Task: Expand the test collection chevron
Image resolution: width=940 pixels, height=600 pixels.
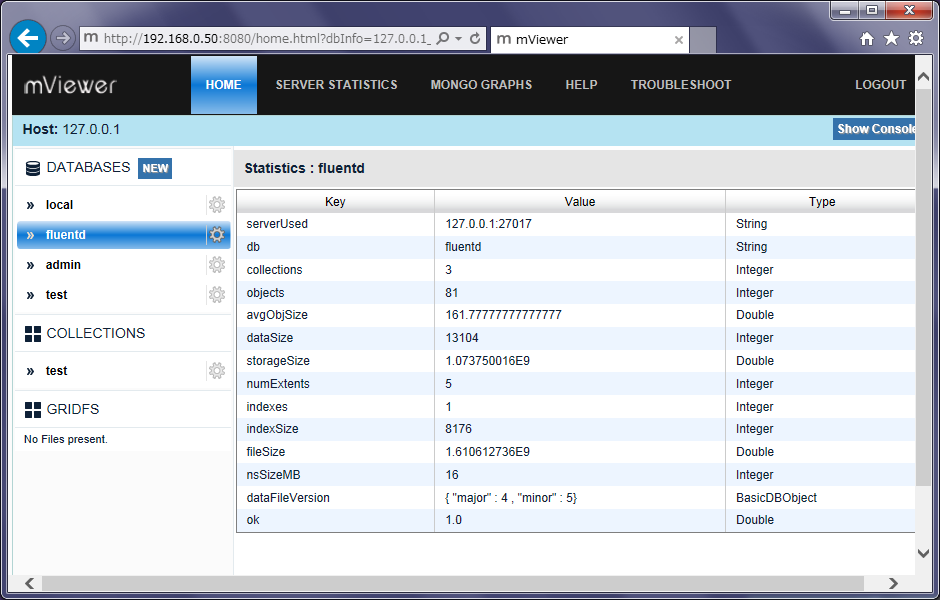Action: 31,371
